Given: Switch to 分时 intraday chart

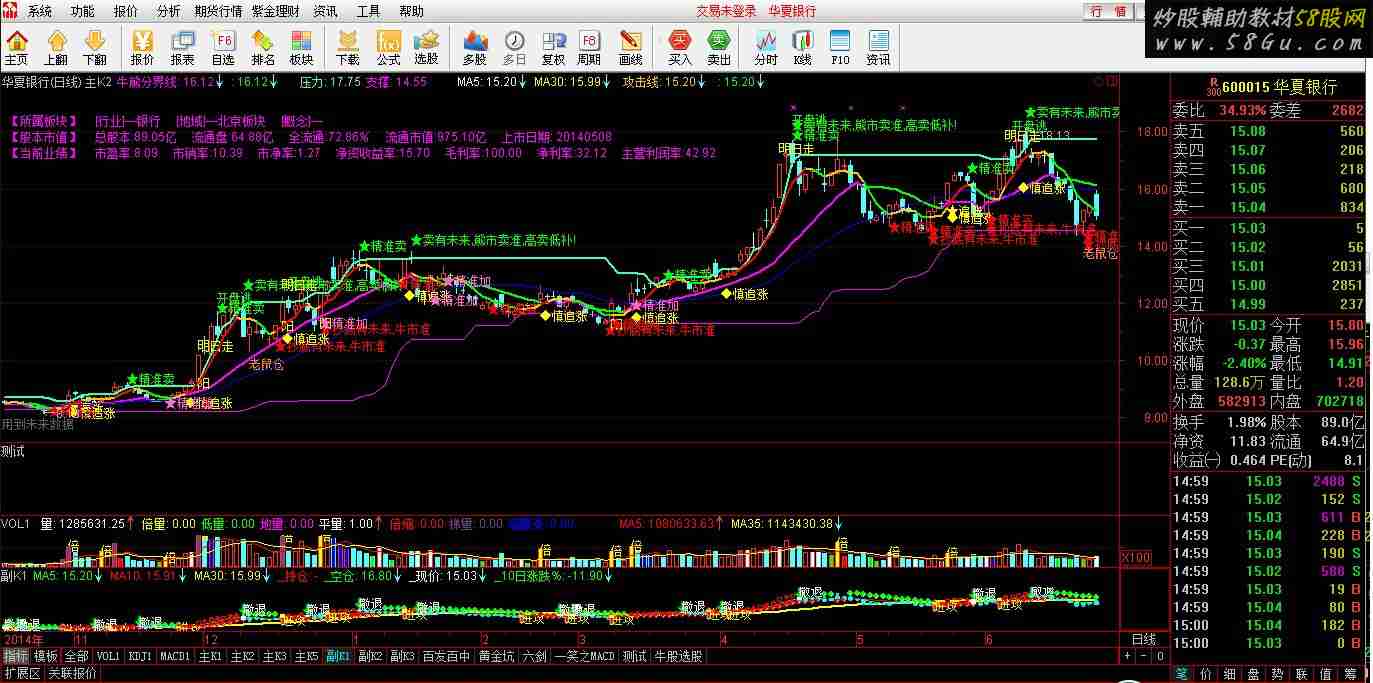Looking at the screenshot, I should [x=766, y=47].
